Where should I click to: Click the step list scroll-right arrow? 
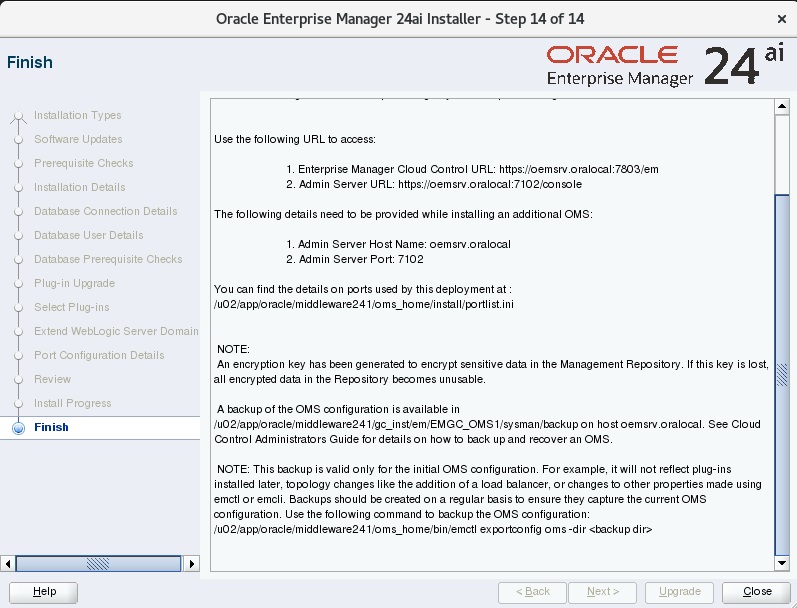[x=192, y=563]
